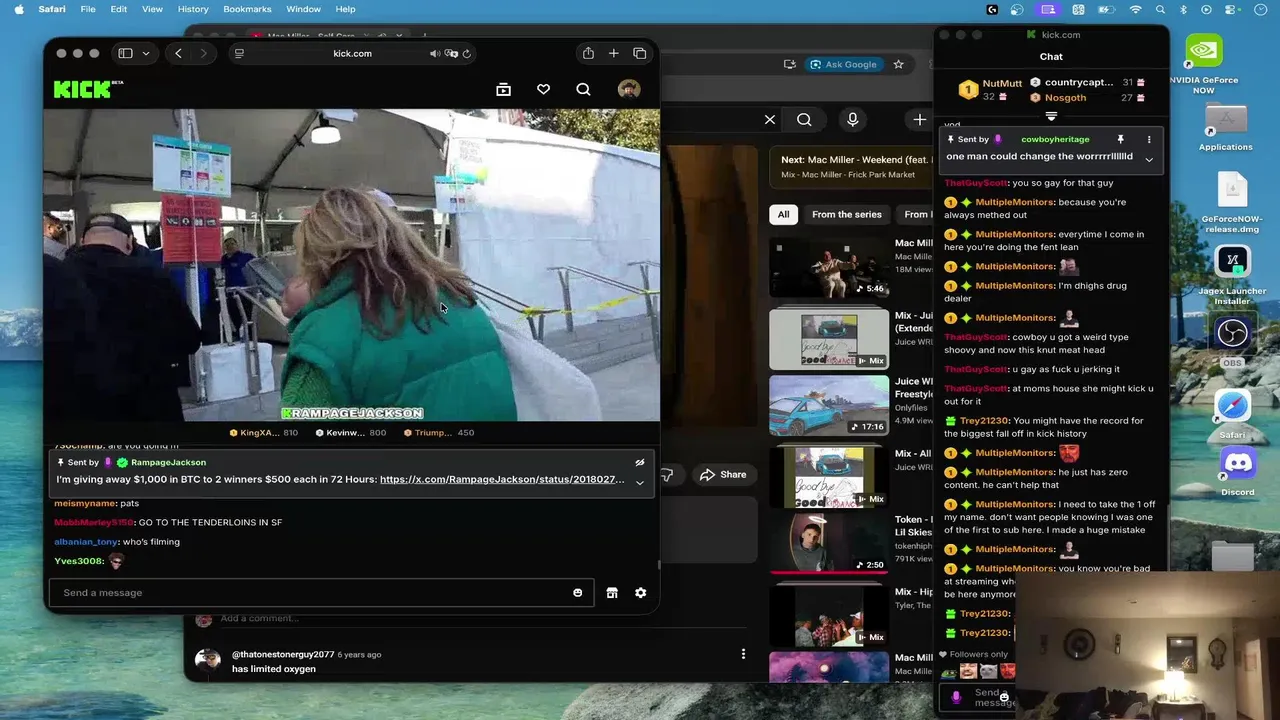Reload the kick.com page
This screenshot has height=720, width=1280.
pos(467,53)
